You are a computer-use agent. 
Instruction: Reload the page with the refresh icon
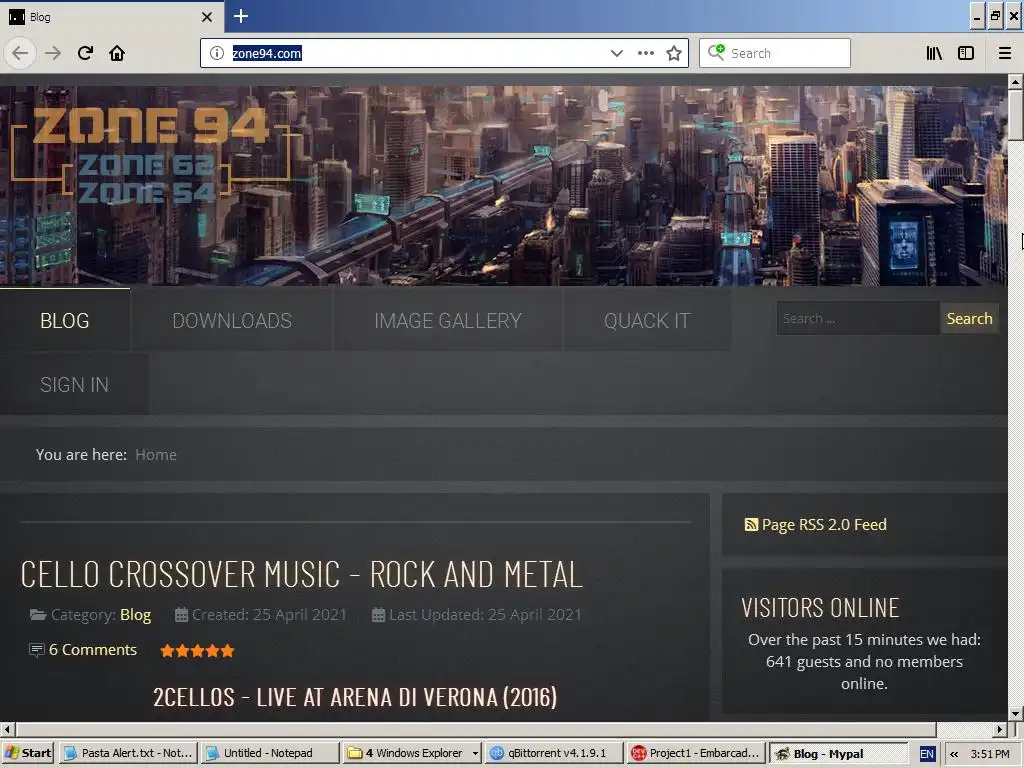85,53
